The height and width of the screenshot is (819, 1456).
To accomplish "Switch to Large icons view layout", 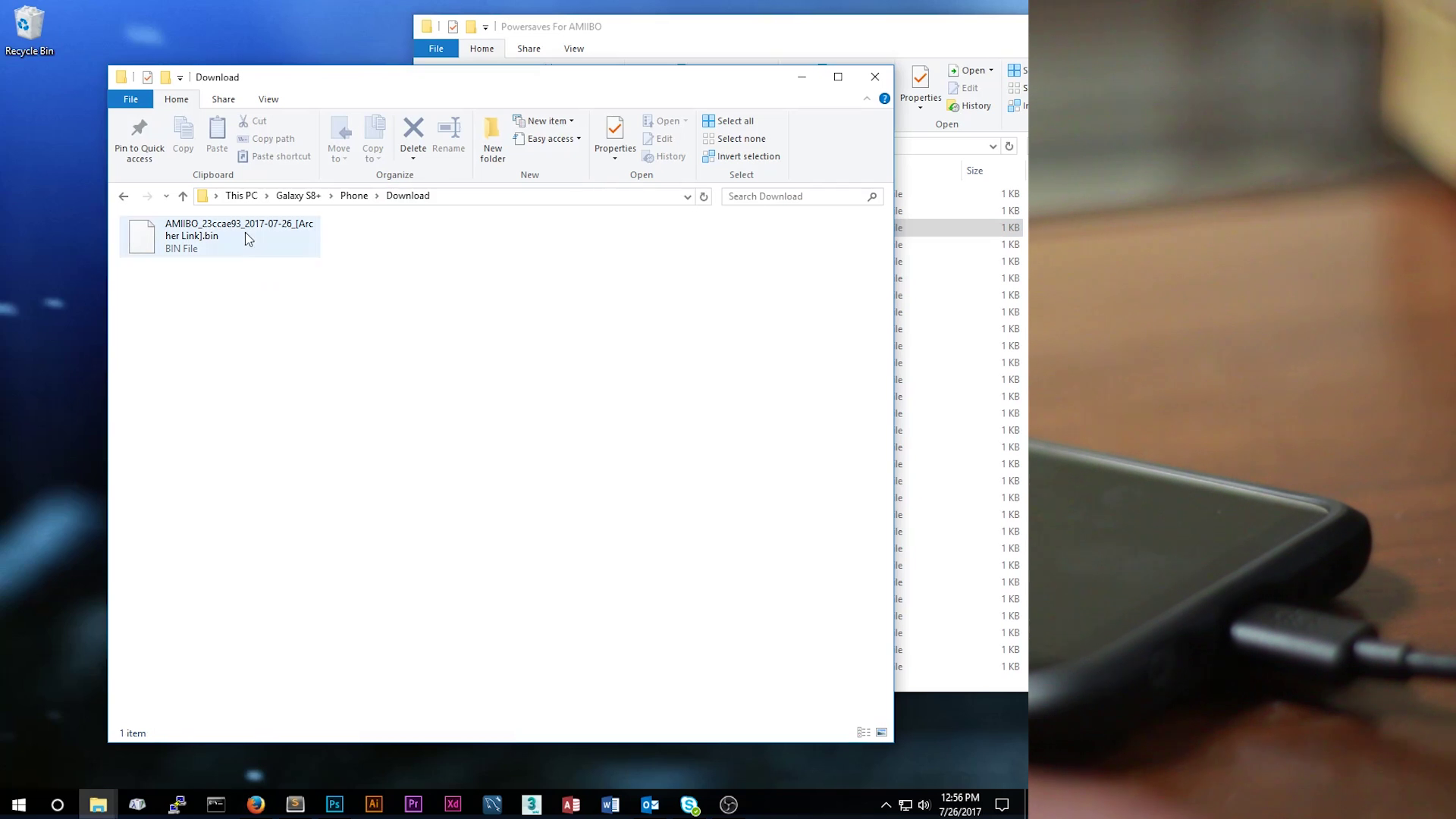I will tap(881, 733).
